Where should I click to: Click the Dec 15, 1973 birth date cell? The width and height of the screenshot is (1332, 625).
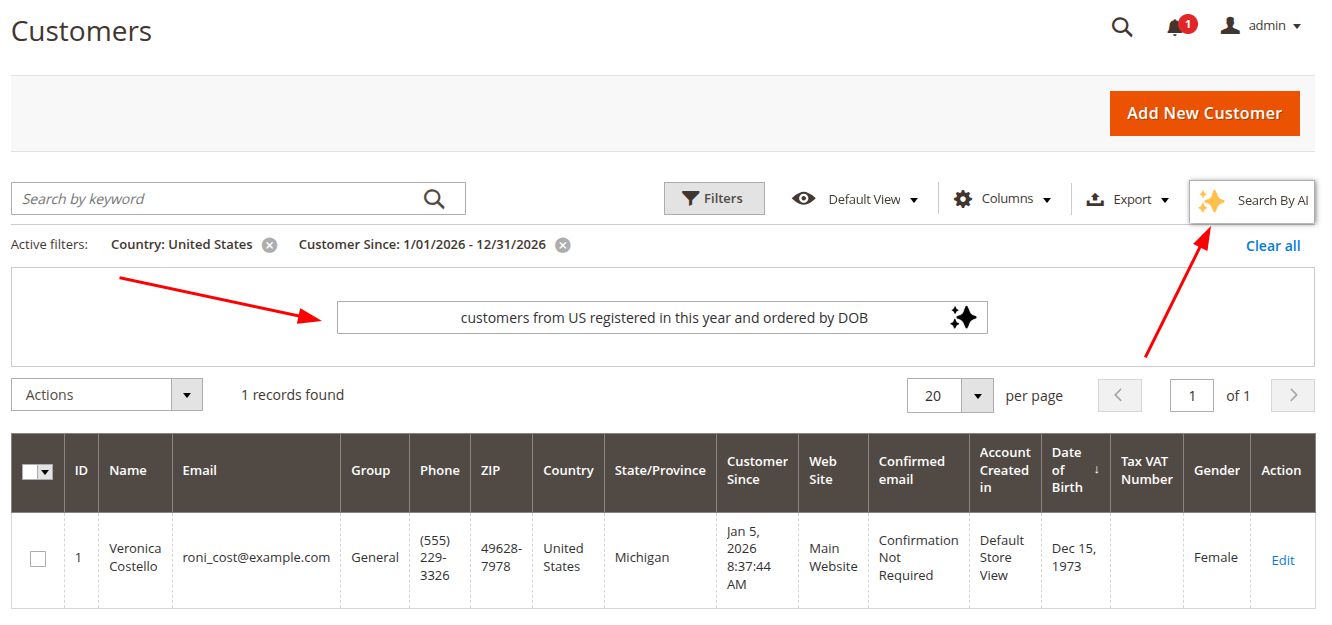[1075, 558]
